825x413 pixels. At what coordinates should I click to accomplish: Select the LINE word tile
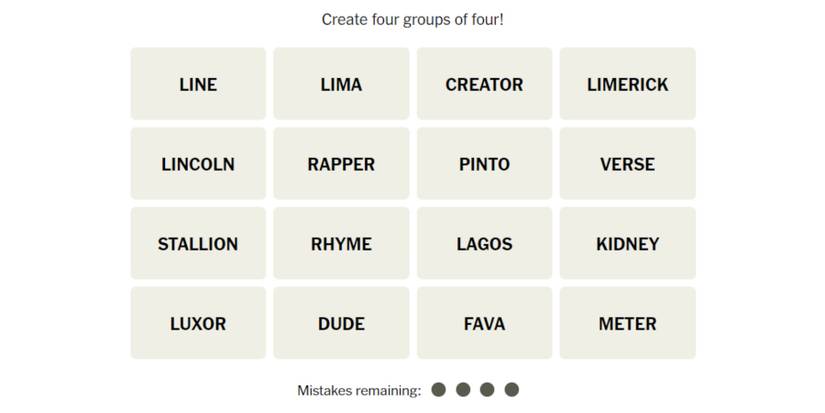pos(198,84)
